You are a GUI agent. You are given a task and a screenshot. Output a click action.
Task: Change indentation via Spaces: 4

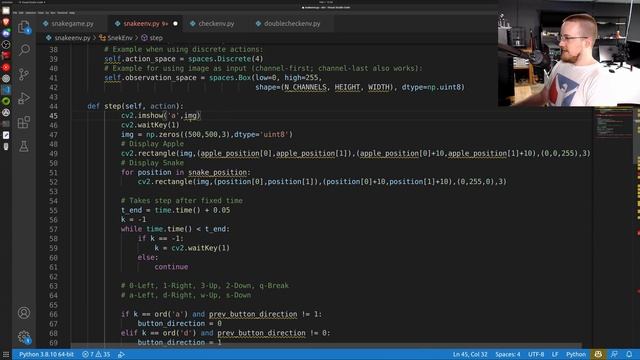coord(508,354)
